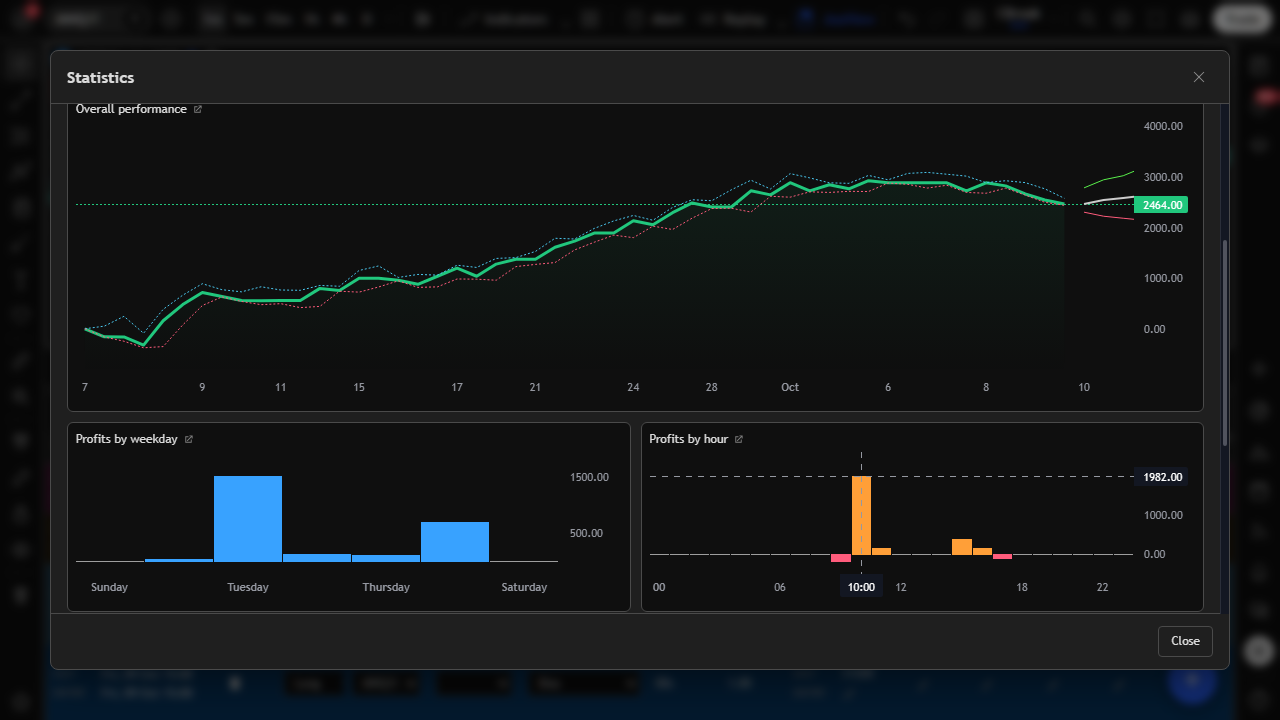Open Overall performance chart in pop-out view
This screenshot has width=1280, height=720.
pyautogui.click(x=198, y=109)
